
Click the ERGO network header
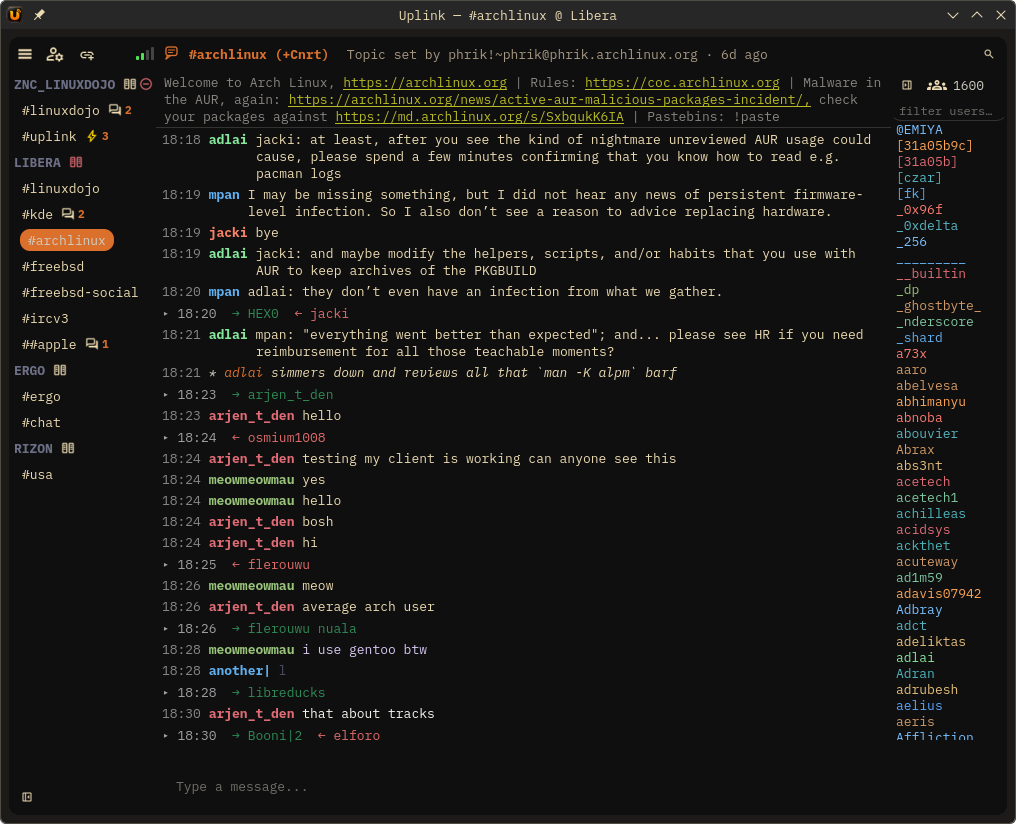[29, 371]
